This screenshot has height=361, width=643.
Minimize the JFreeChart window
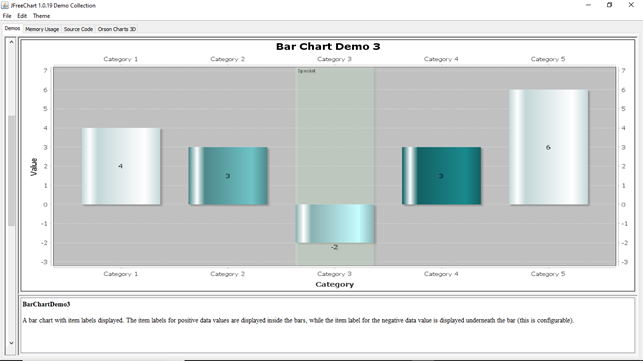588,5
